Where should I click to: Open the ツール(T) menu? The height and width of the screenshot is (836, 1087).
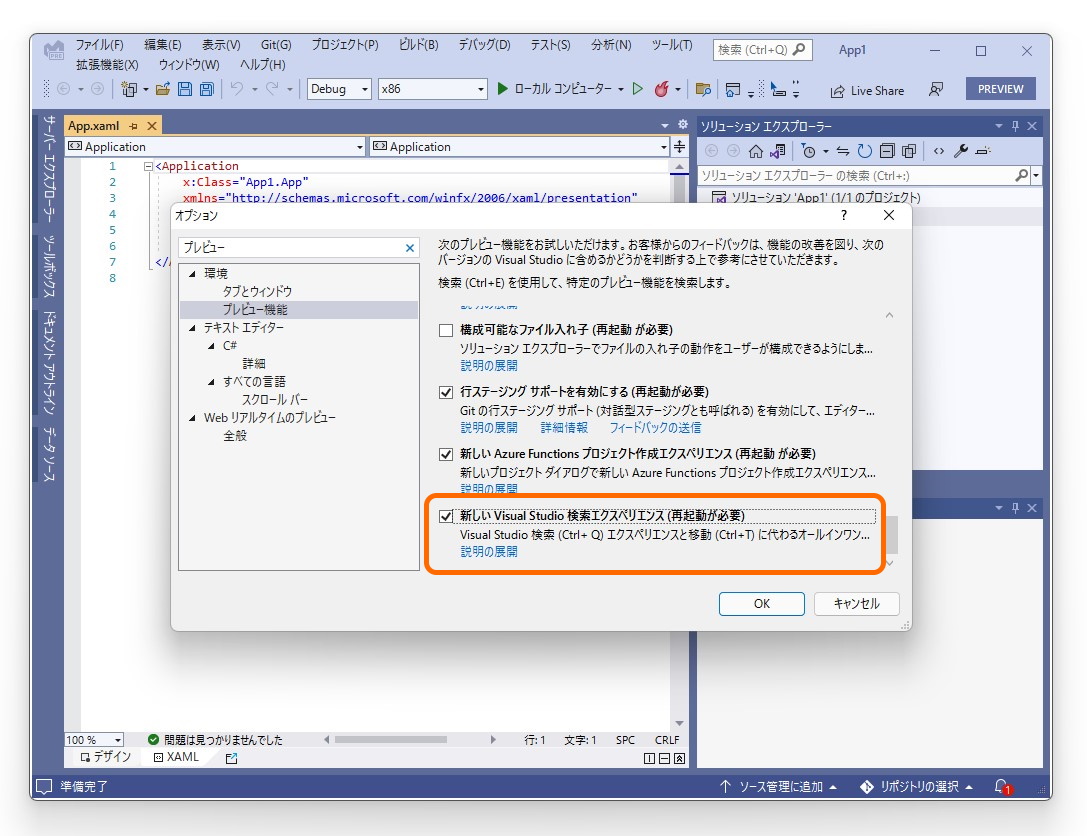[672, 45]
